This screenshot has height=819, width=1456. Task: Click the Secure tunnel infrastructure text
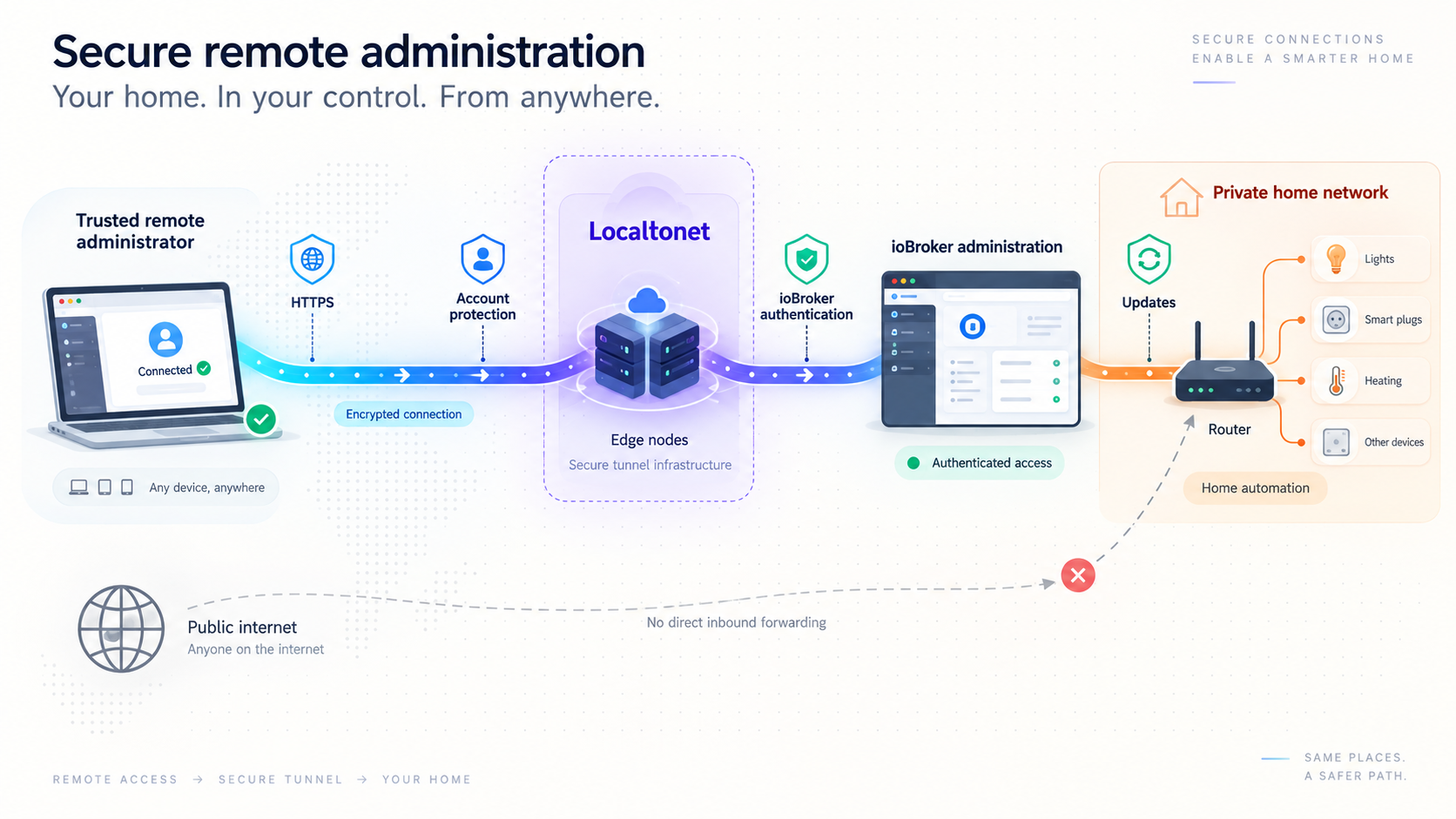click(x=650, y=465)
